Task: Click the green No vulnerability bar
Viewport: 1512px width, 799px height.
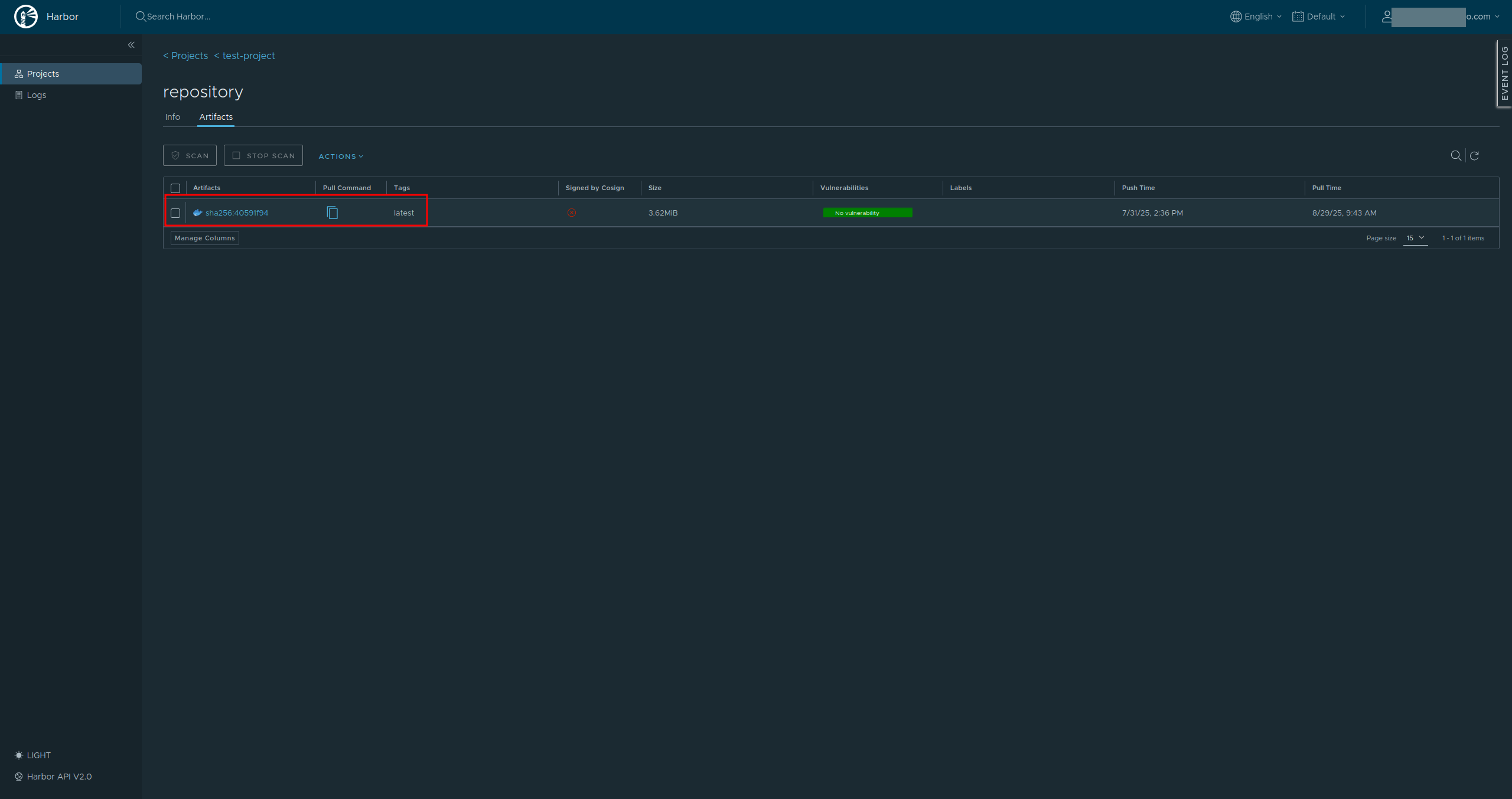Action: pyautogui.click(x=868, y=213)
